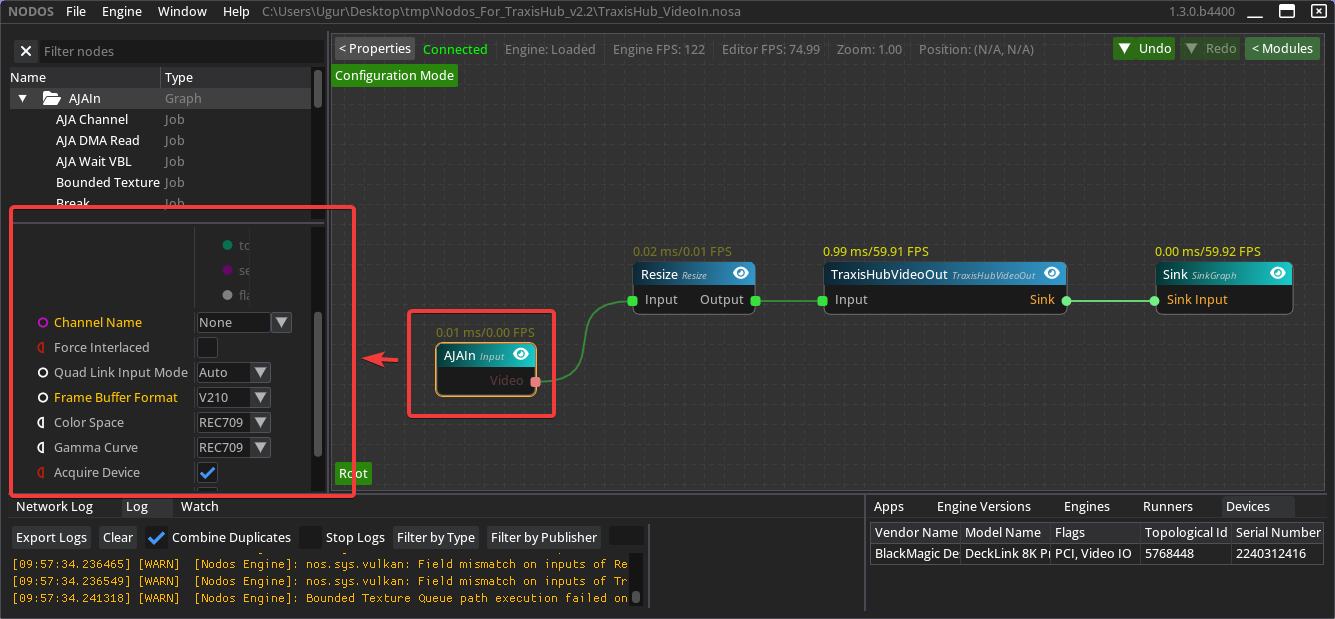Screen dimensions: 1335x619
Task: Click the Video output pin on AJAIn
Action: (536, 381)
